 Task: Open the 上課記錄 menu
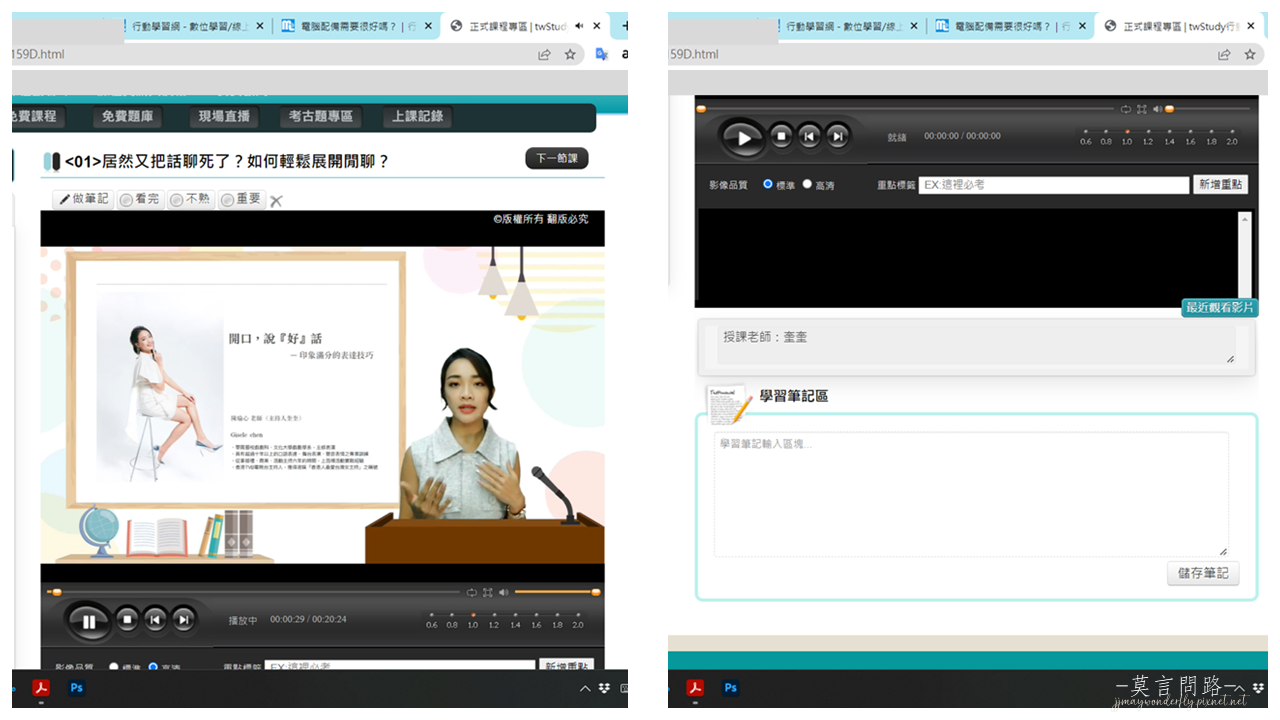point(417,116)
